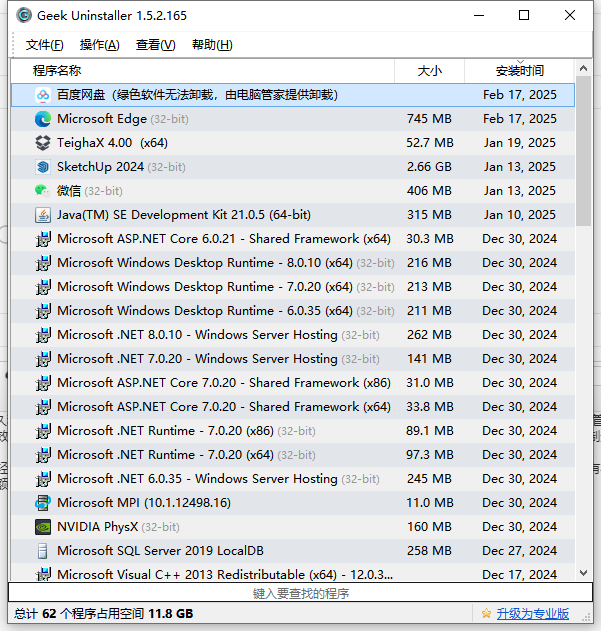Click SQL Server 2019 LocalDB icon
Screen dimensions: 601x631
coord(43,551)
